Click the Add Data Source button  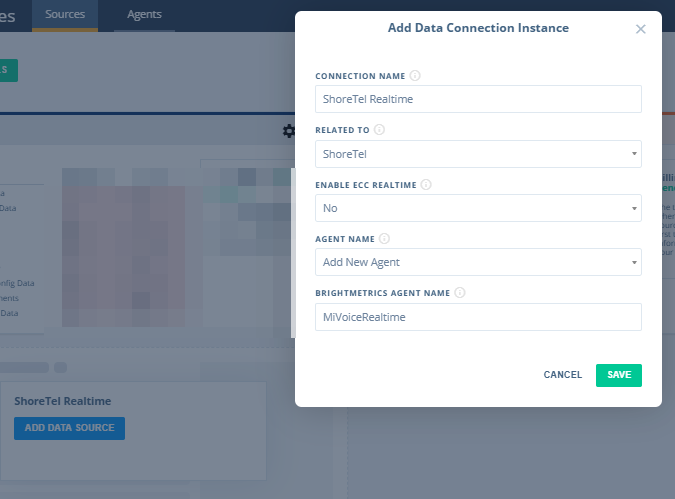[x=69, y=428]
